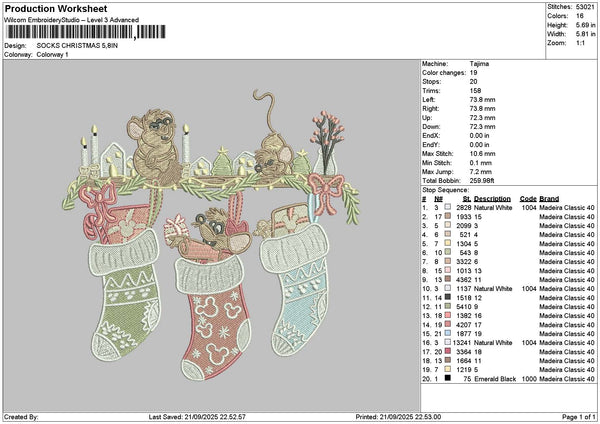Click the design name 'SOCKS CHRISTMAS 5,8IN'
600x424 pixels.
pyautogui.click(x=77, y=46)
